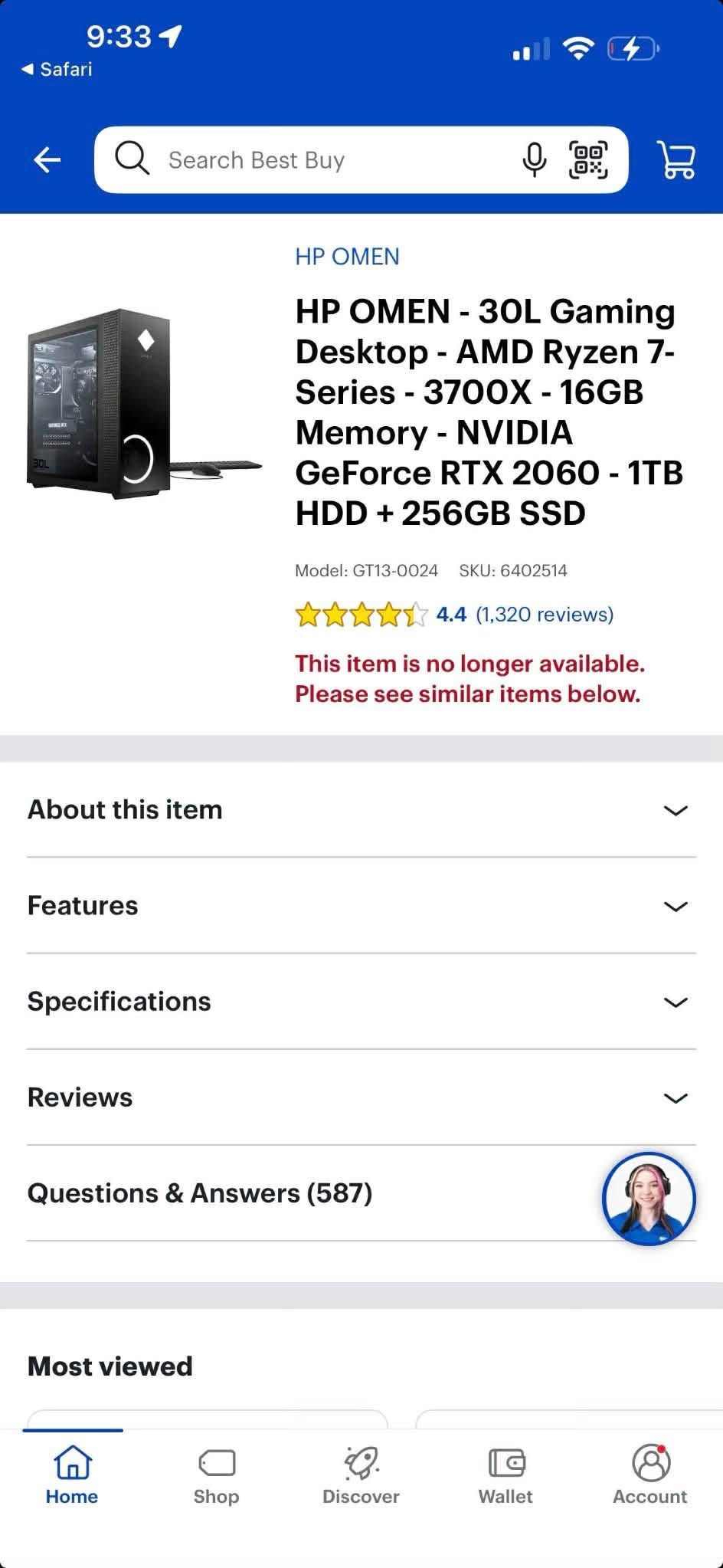Image resolution: width=723 pixels, height=1568 pixels.
Task: Open the shopping cart icon
Action: coord(676,160)
